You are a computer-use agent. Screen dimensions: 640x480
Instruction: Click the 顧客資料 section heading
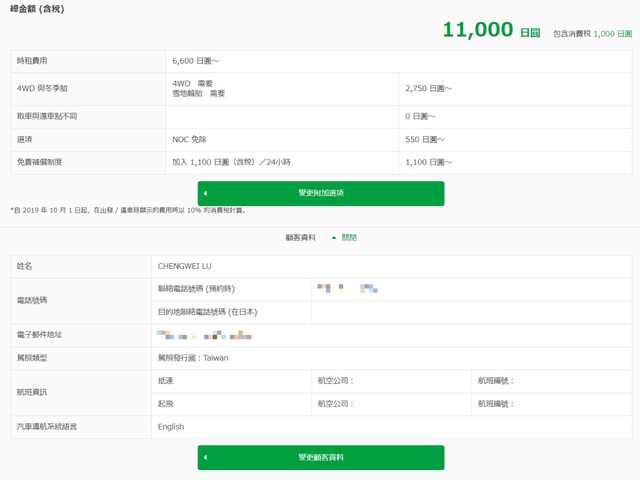click(x=301, y=238)
